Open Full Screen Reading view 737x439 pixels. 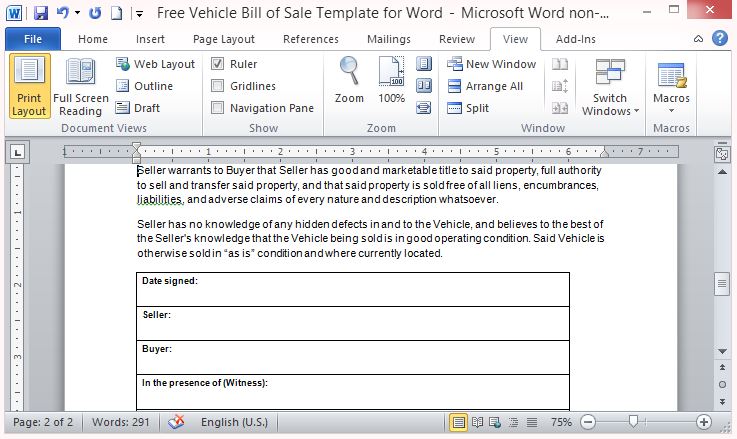[80, 87]
